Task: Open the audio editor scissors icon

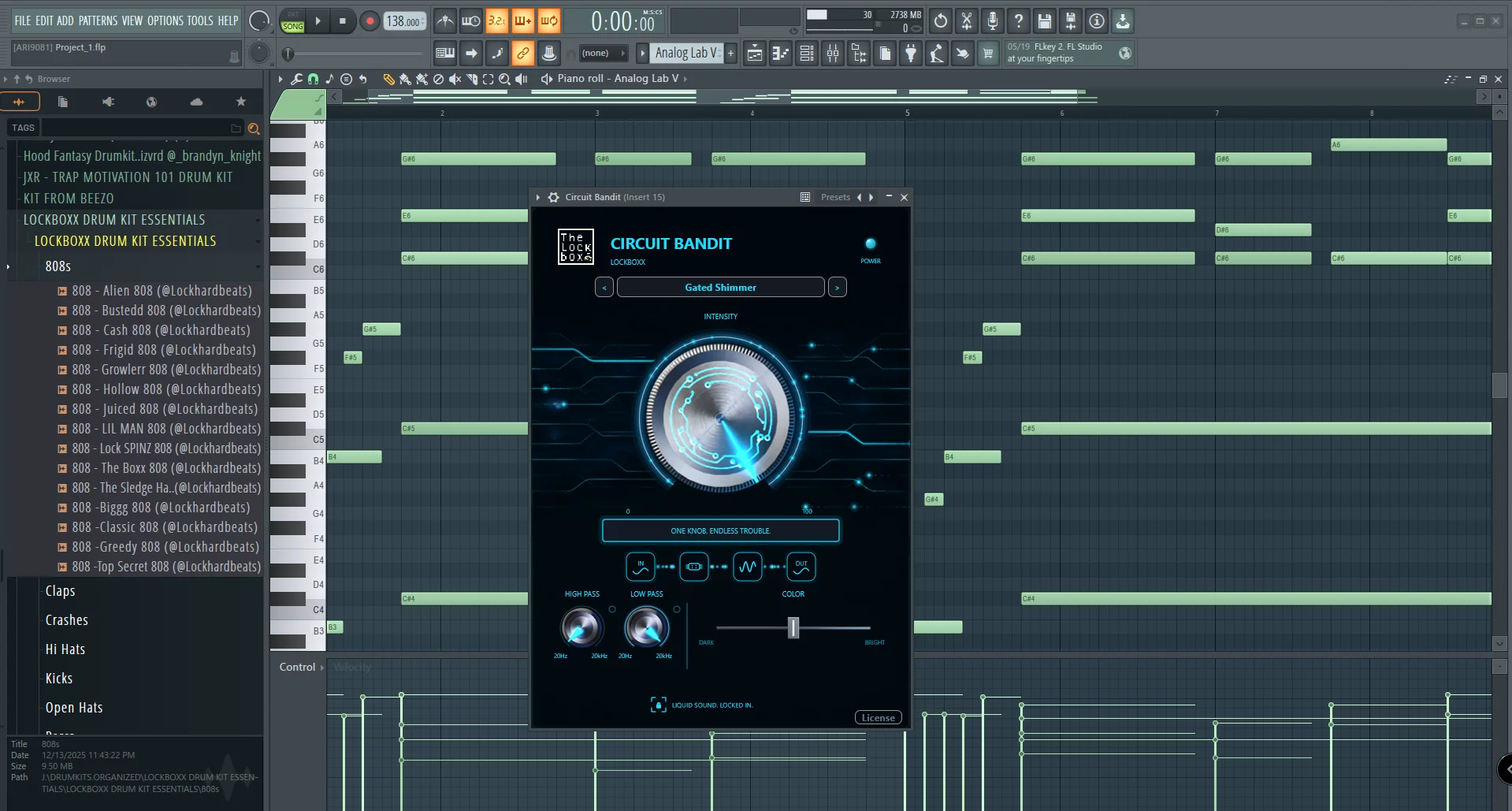Action: pyautogui.click(x=966, y=21)
